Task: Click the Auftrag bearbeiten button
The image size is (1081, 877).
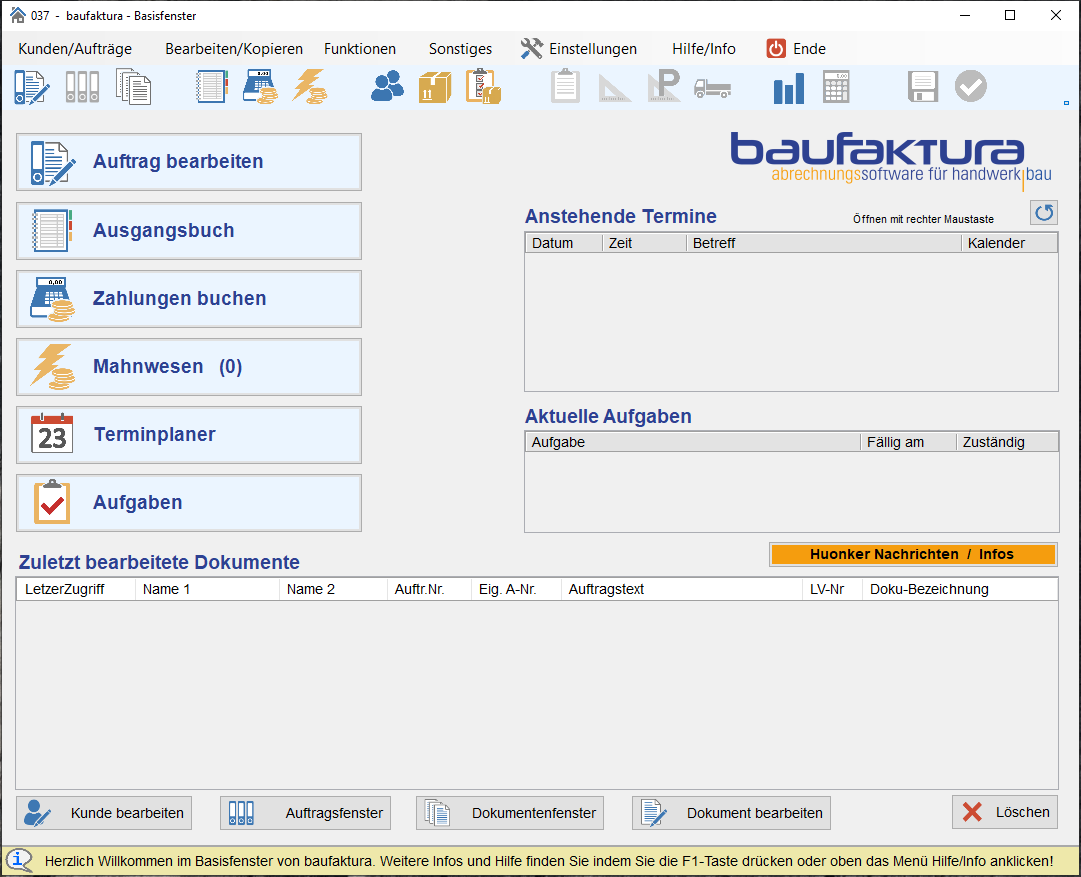Action: (189, 162)
